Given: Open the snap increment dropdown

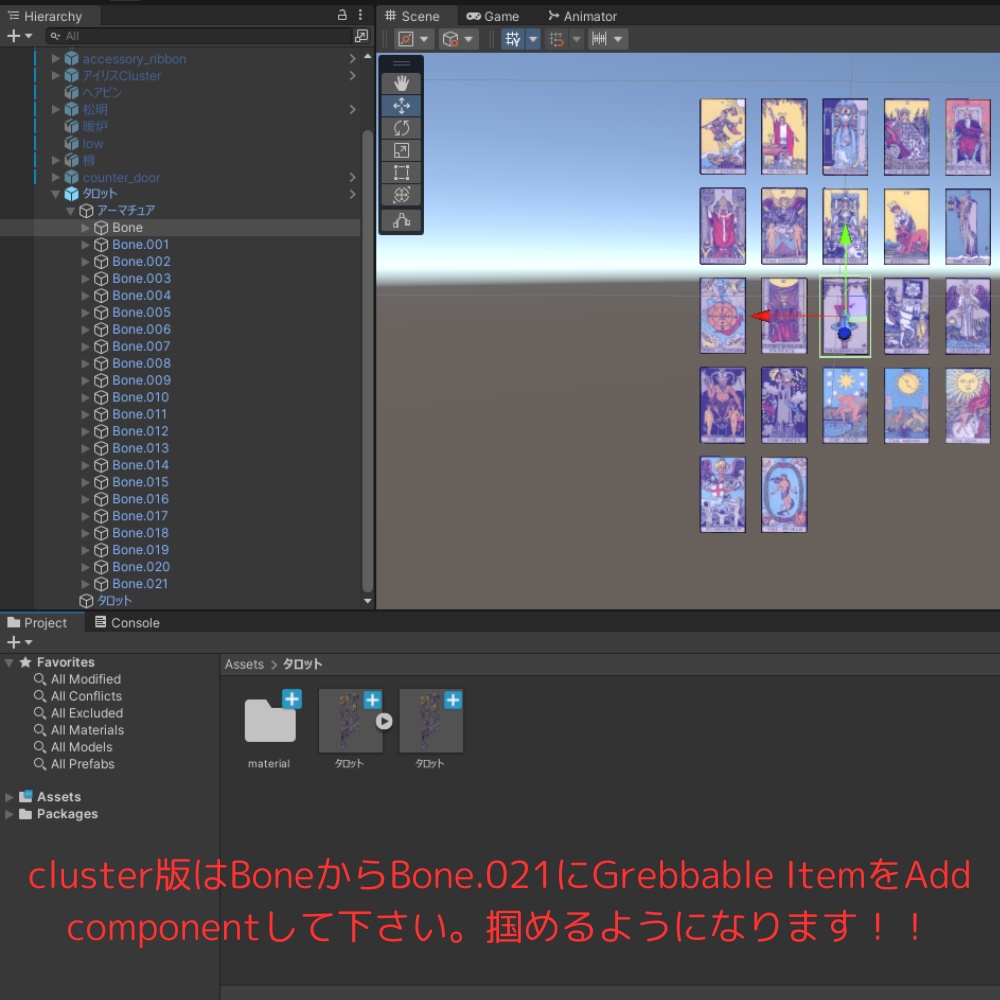Looking at the screenshot, I should (x=616, y=38).
